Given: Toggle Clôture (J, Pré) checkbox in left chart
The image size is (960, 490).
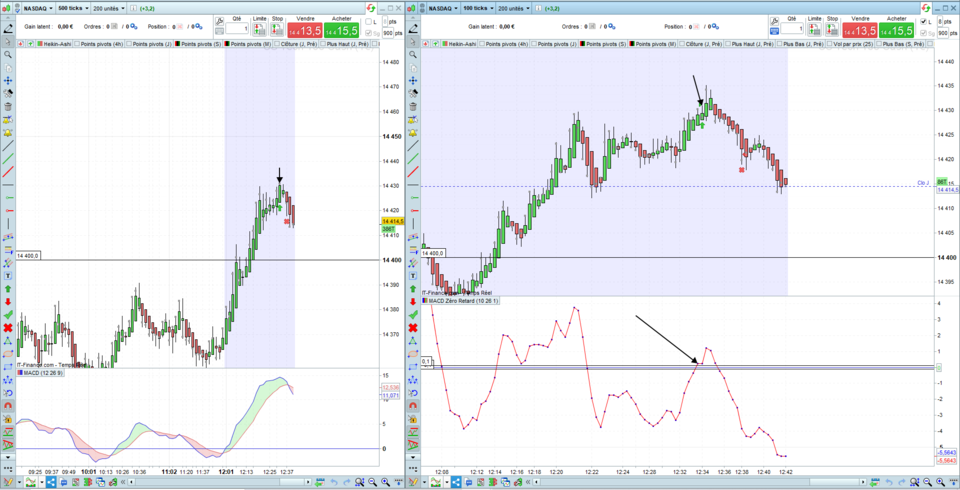Looking at the screenshot, I should pyautogui.click(x=277, y=44).
